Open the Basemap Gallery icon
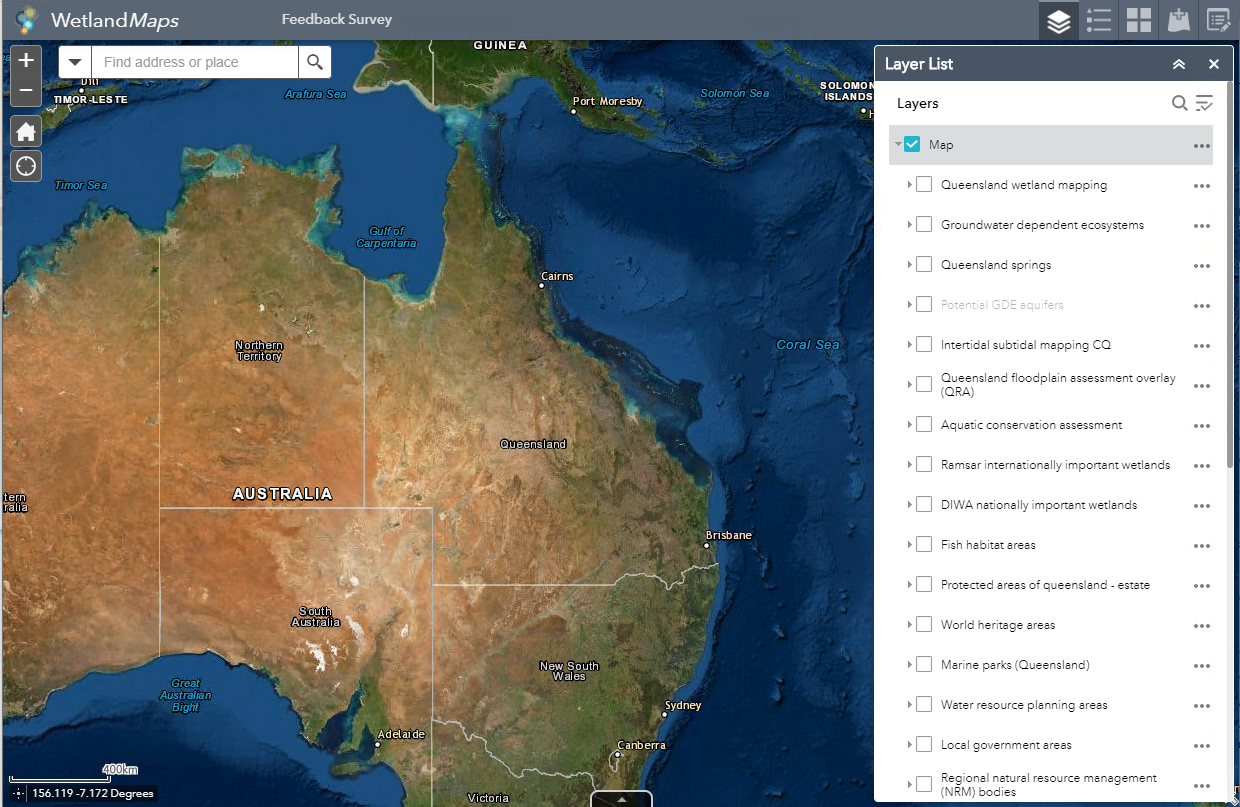The width and height of the screenshot is (1240, 807). [1139, 20]
